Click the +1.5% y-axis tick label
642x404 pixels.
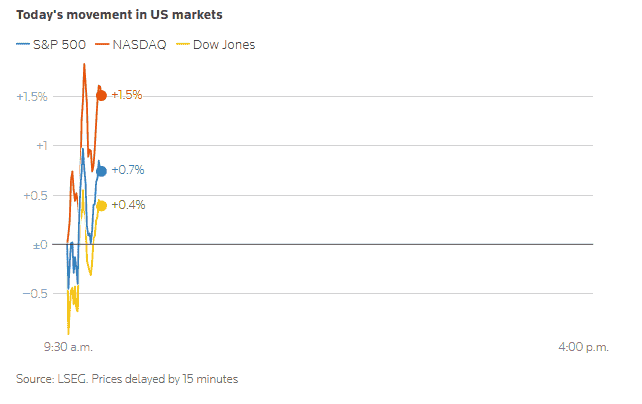31,96
